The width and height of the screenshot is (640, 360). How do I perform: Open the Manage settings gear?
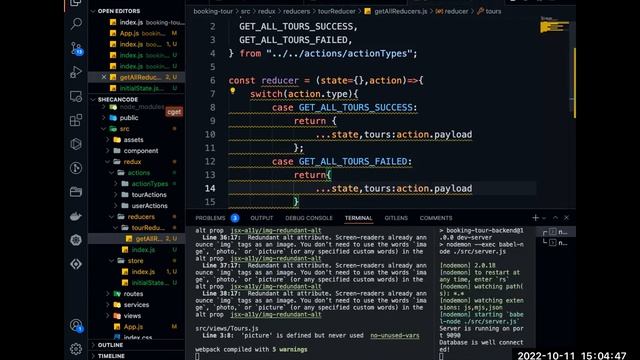click(x=76, y=349)
